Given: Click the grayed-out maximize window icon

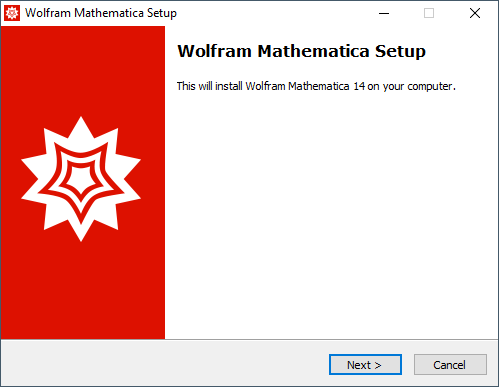Looking at the screenshot, I should tap(429, 13).
